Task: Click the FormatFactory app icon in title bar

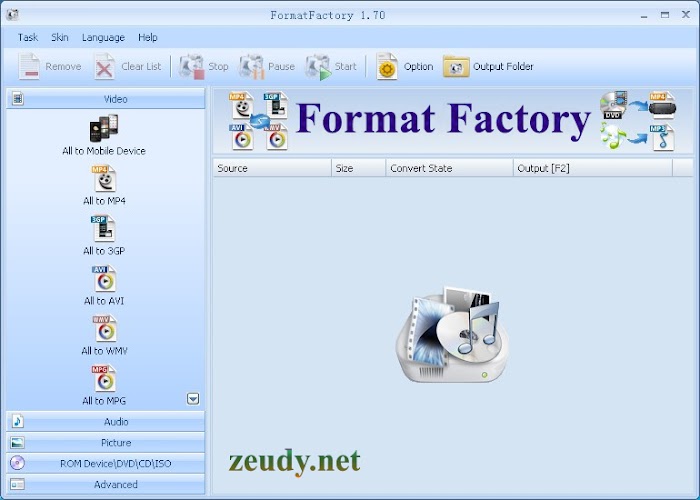Action: 12,15
